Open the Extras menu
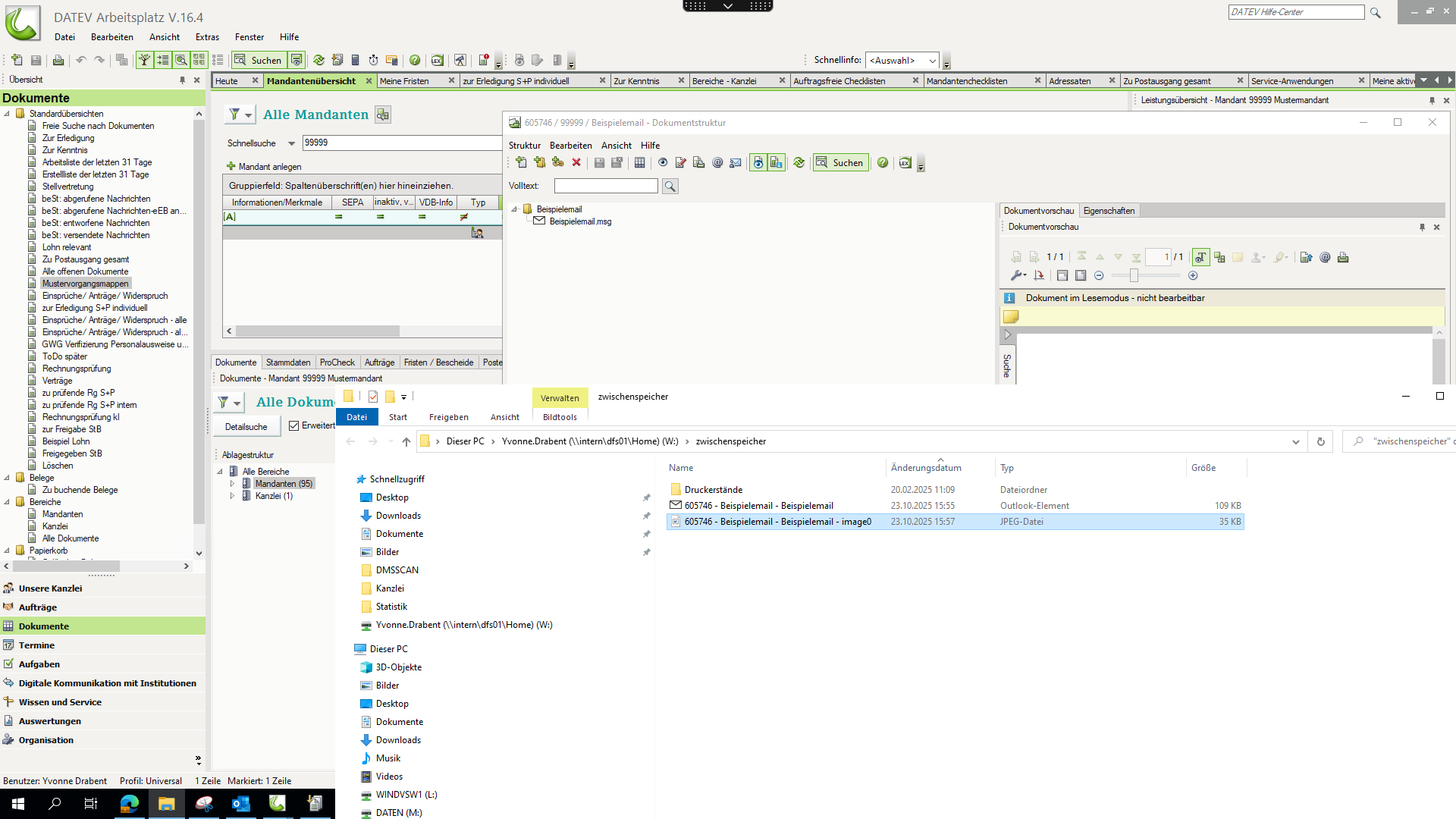This screenshot has height=819, width=1456. click(x=206, y=37)
